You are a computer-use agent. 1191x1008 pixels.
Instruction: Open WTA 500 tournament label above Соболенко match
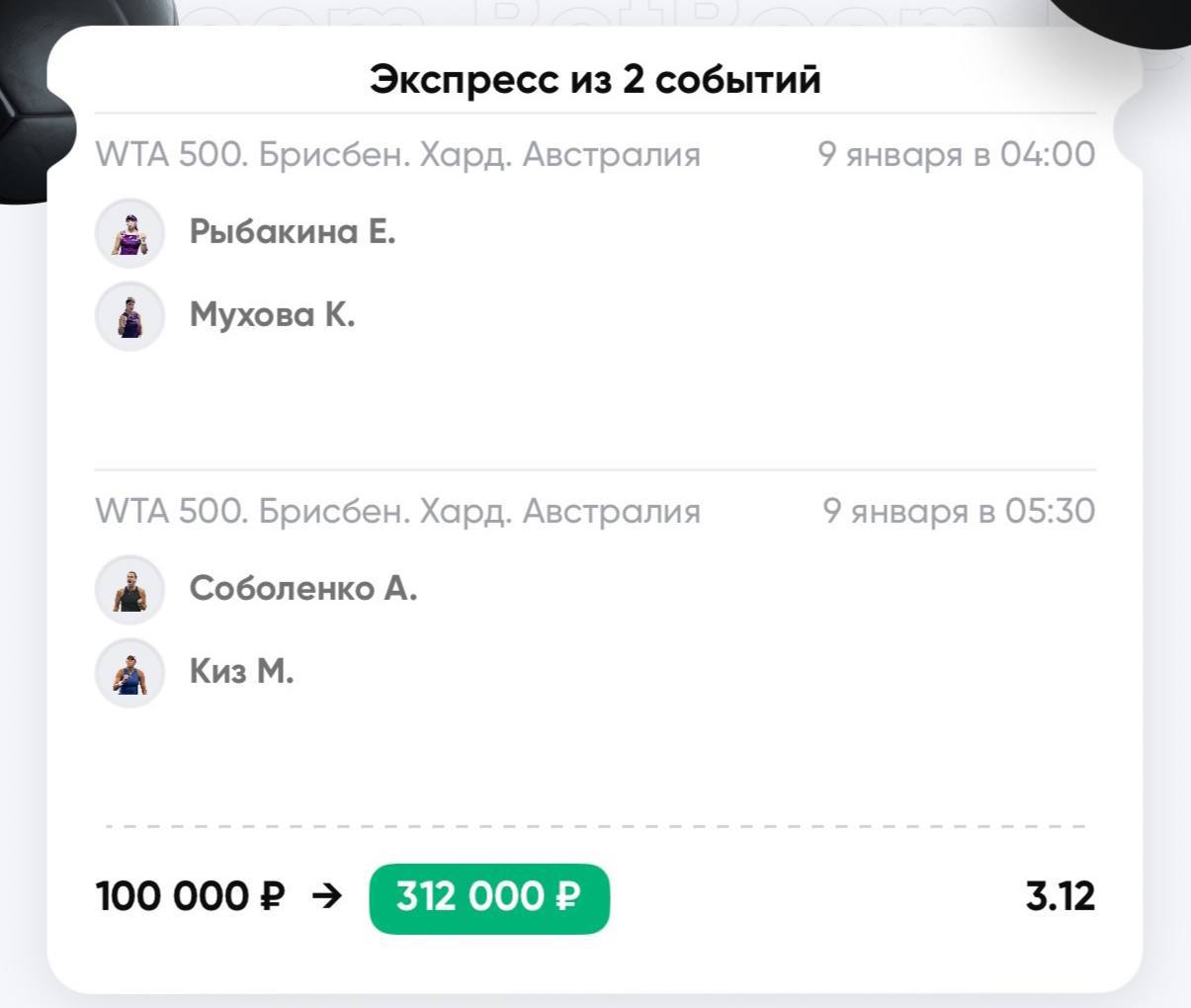click(x=397, y=512)
